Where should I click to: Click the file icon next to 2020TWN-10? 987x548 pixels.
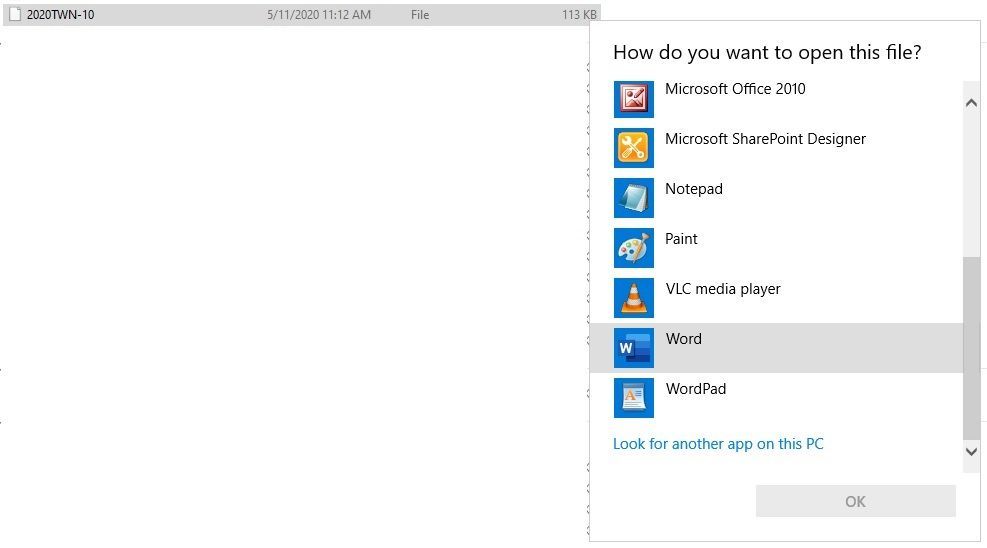pyautogui.click(x=15, y=14)
